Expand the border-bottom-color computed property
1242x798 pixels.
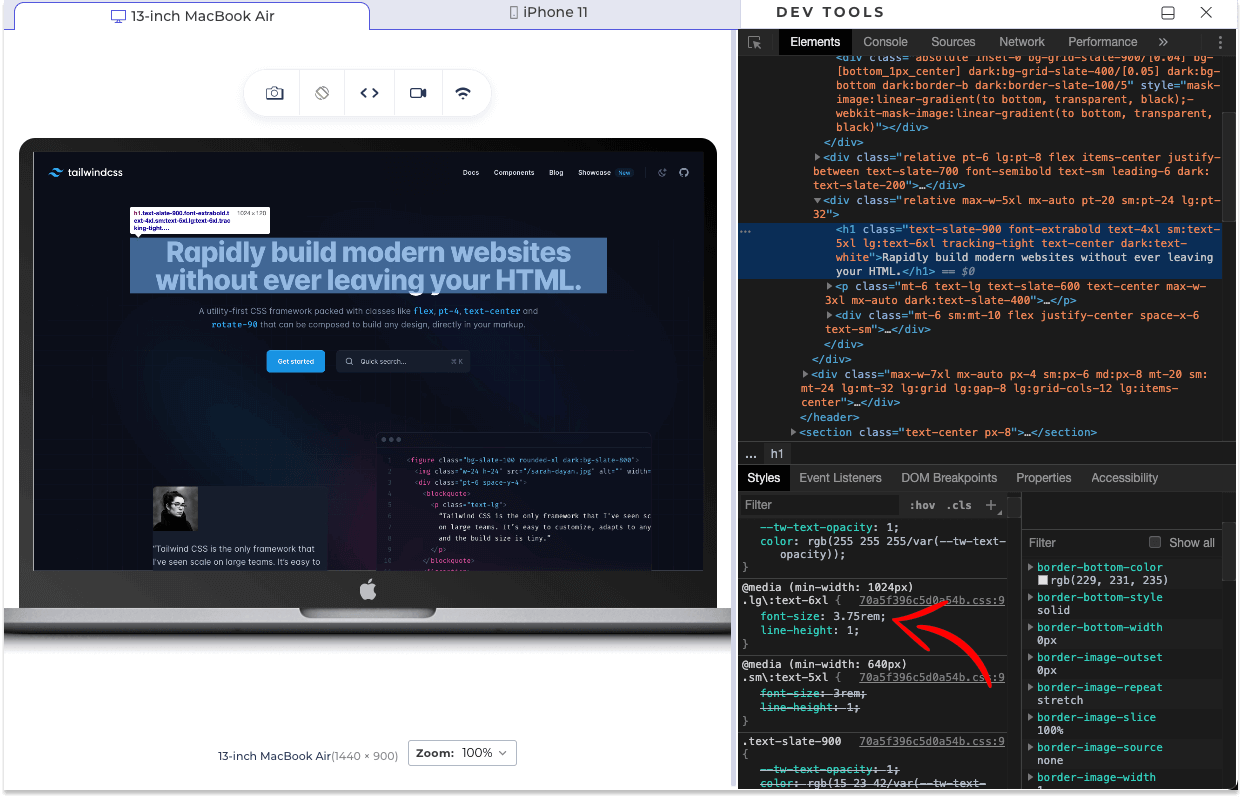[1031, 567]
